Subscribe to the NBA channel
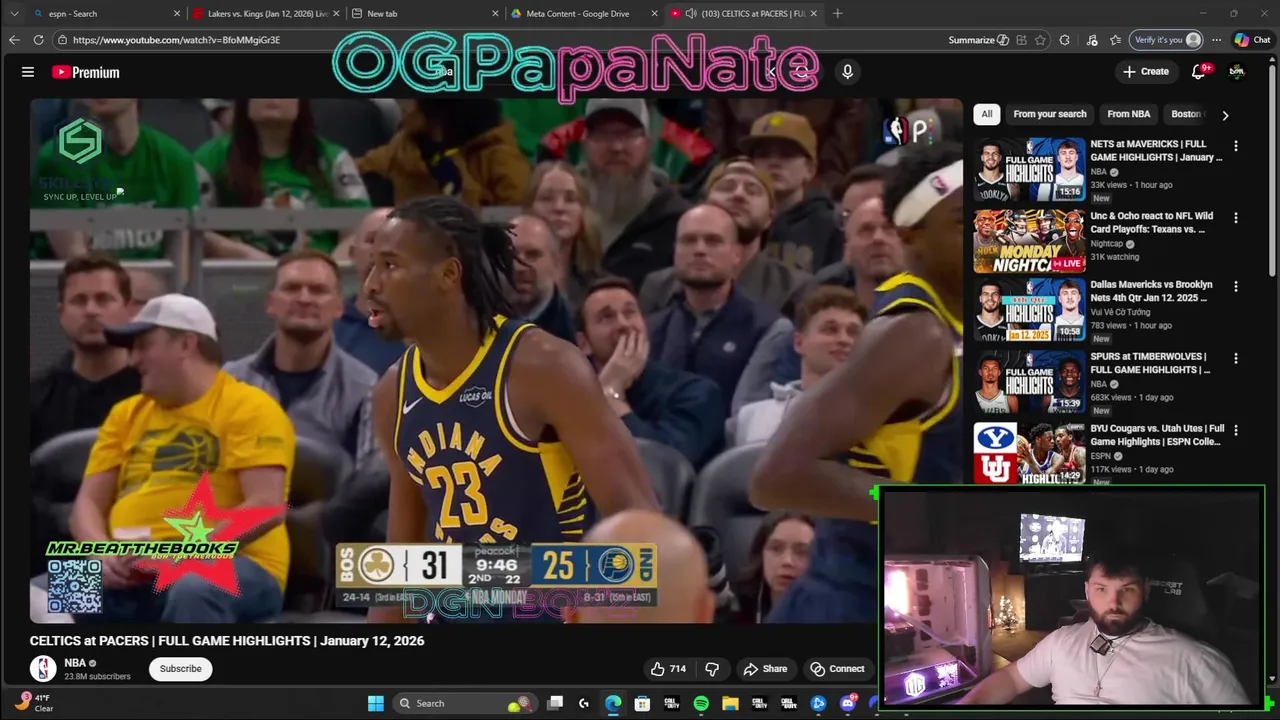The height and width of the screenshot is (720, 1280). point(181,669)
